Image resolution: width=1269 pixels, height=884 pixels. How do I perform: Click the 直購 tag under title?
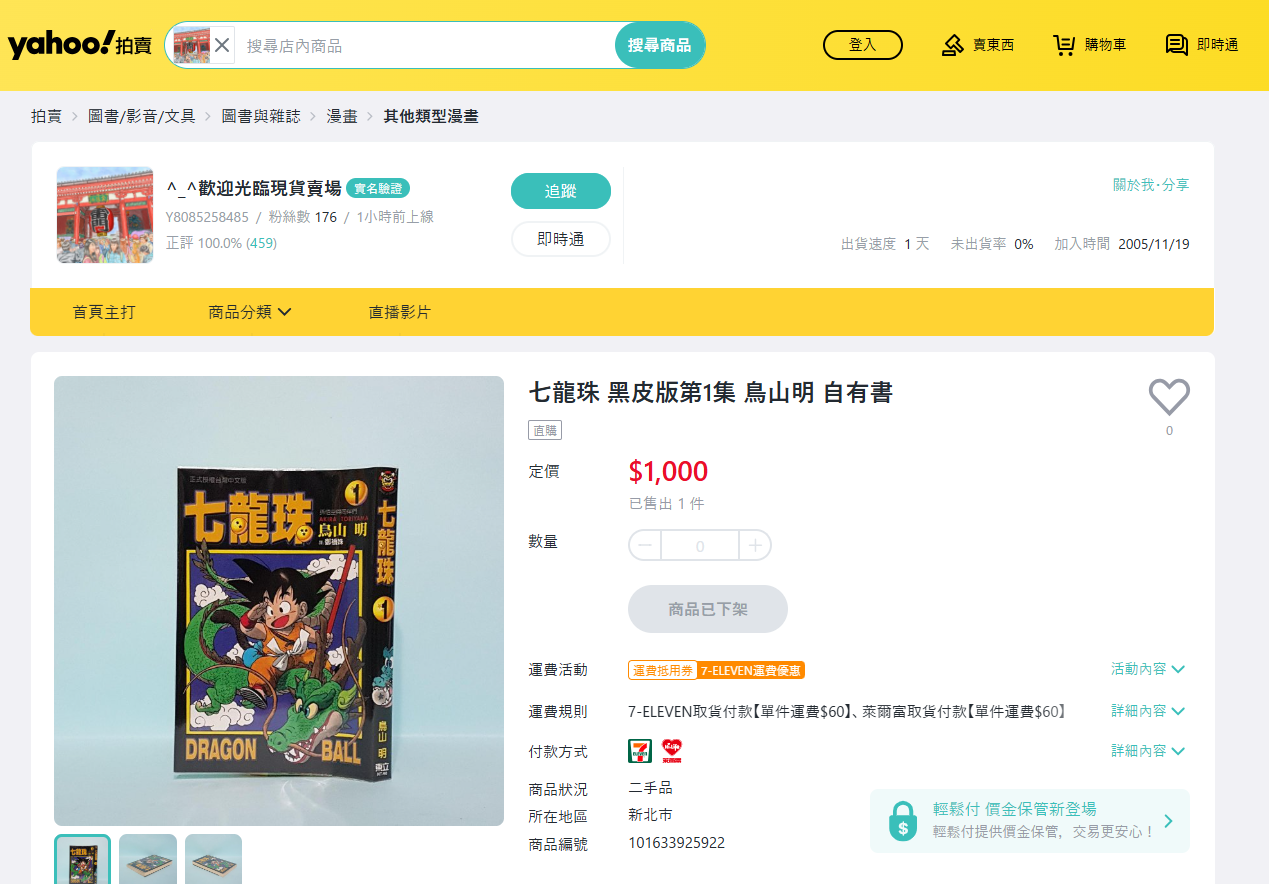tap(545, 430)
